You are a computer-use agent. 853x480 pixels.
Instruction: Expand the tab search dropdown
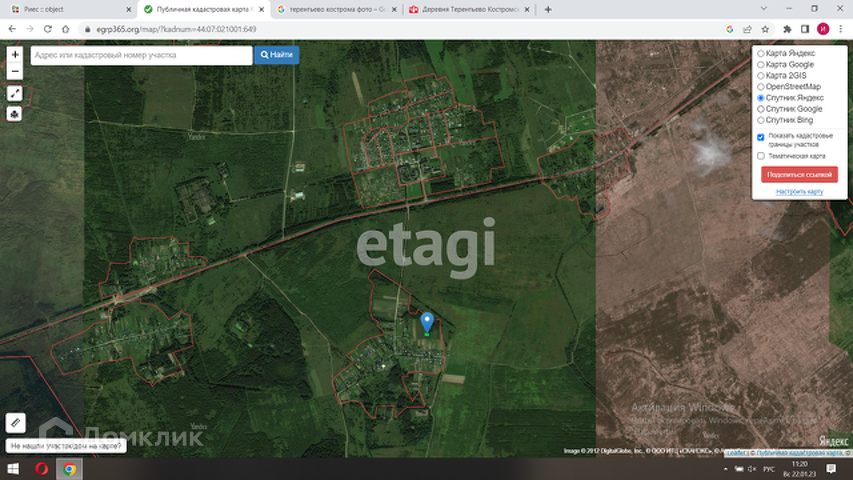click(x=764, y=9)
